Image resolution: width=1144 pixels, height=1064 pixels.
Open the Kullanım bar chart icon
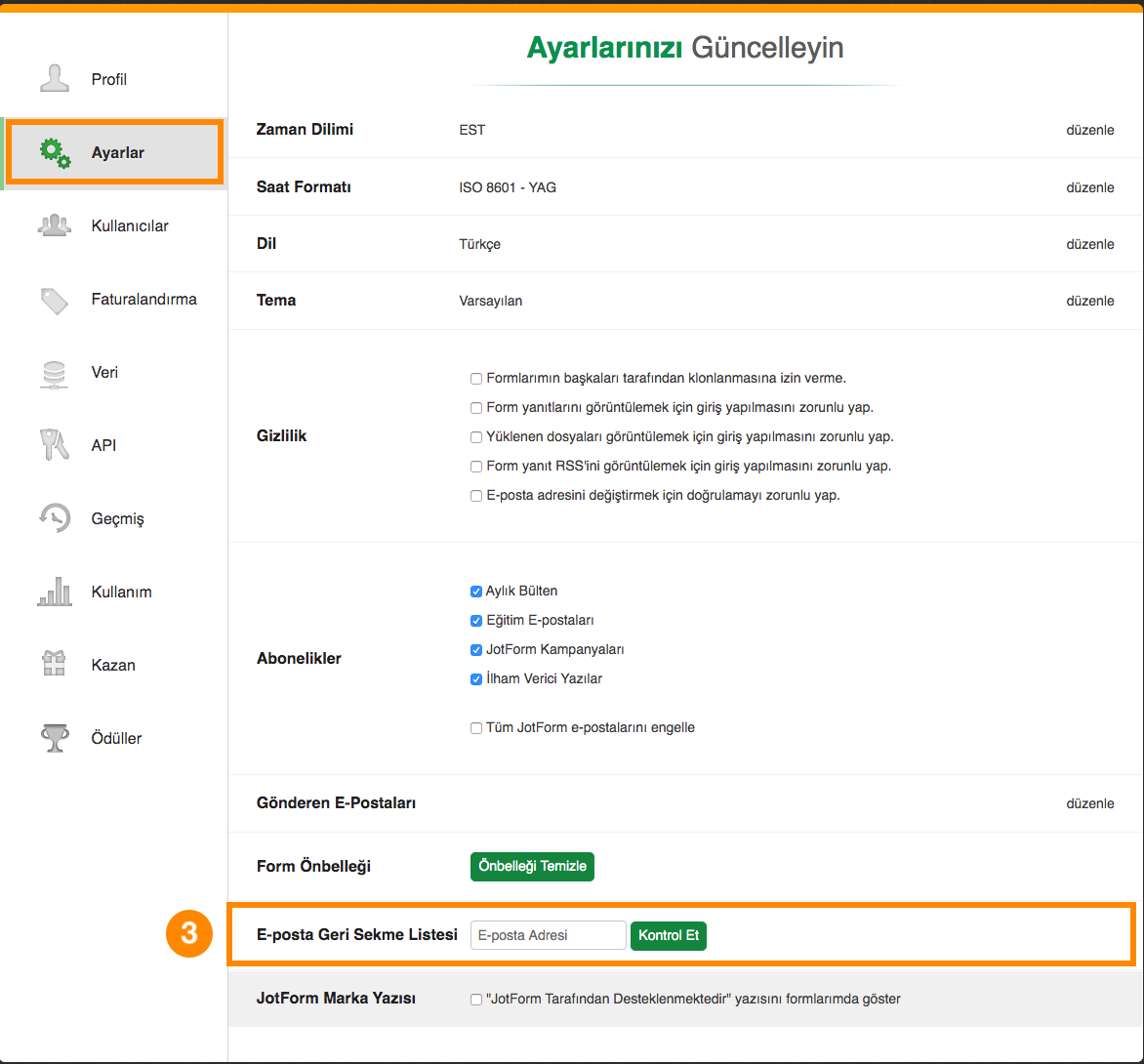pos(55,592)
